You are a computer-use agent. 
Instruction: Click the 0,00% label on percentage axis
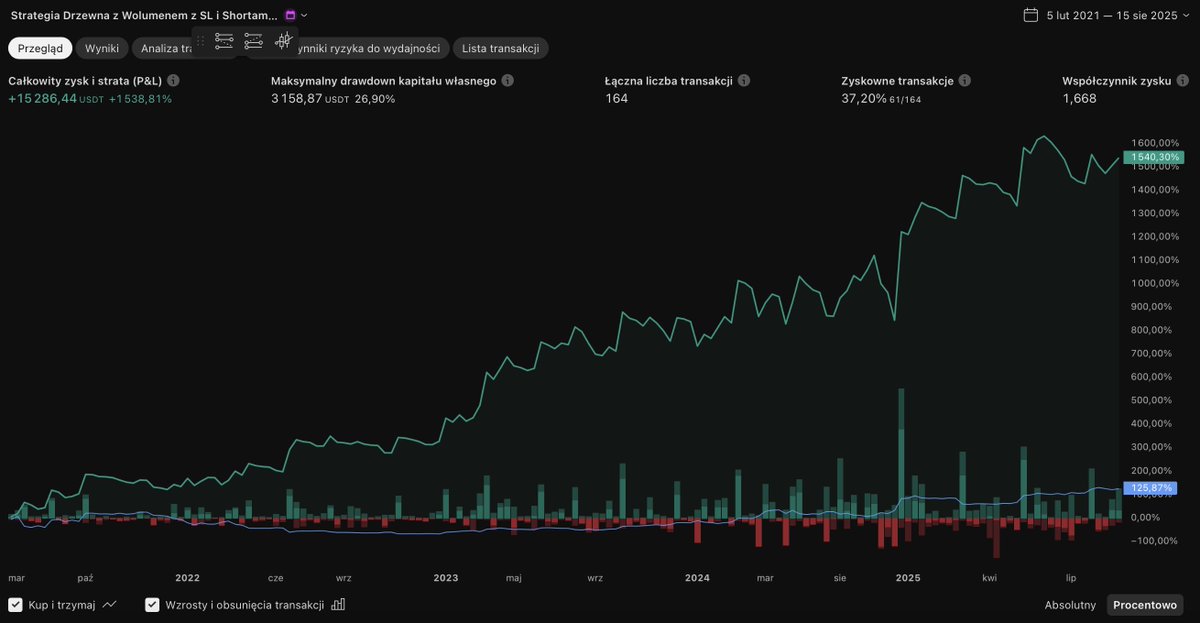(1146, 517)
